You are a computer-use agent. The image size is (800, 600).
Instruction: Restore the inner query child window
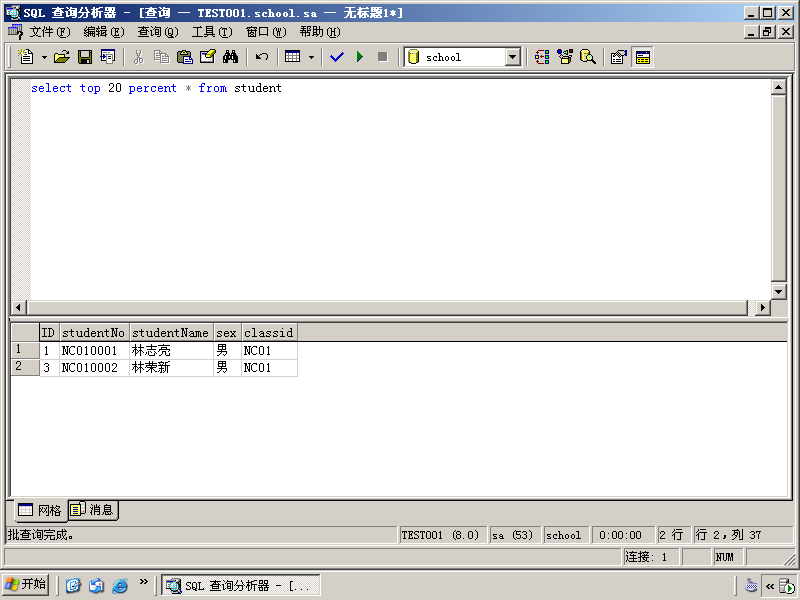767,32
